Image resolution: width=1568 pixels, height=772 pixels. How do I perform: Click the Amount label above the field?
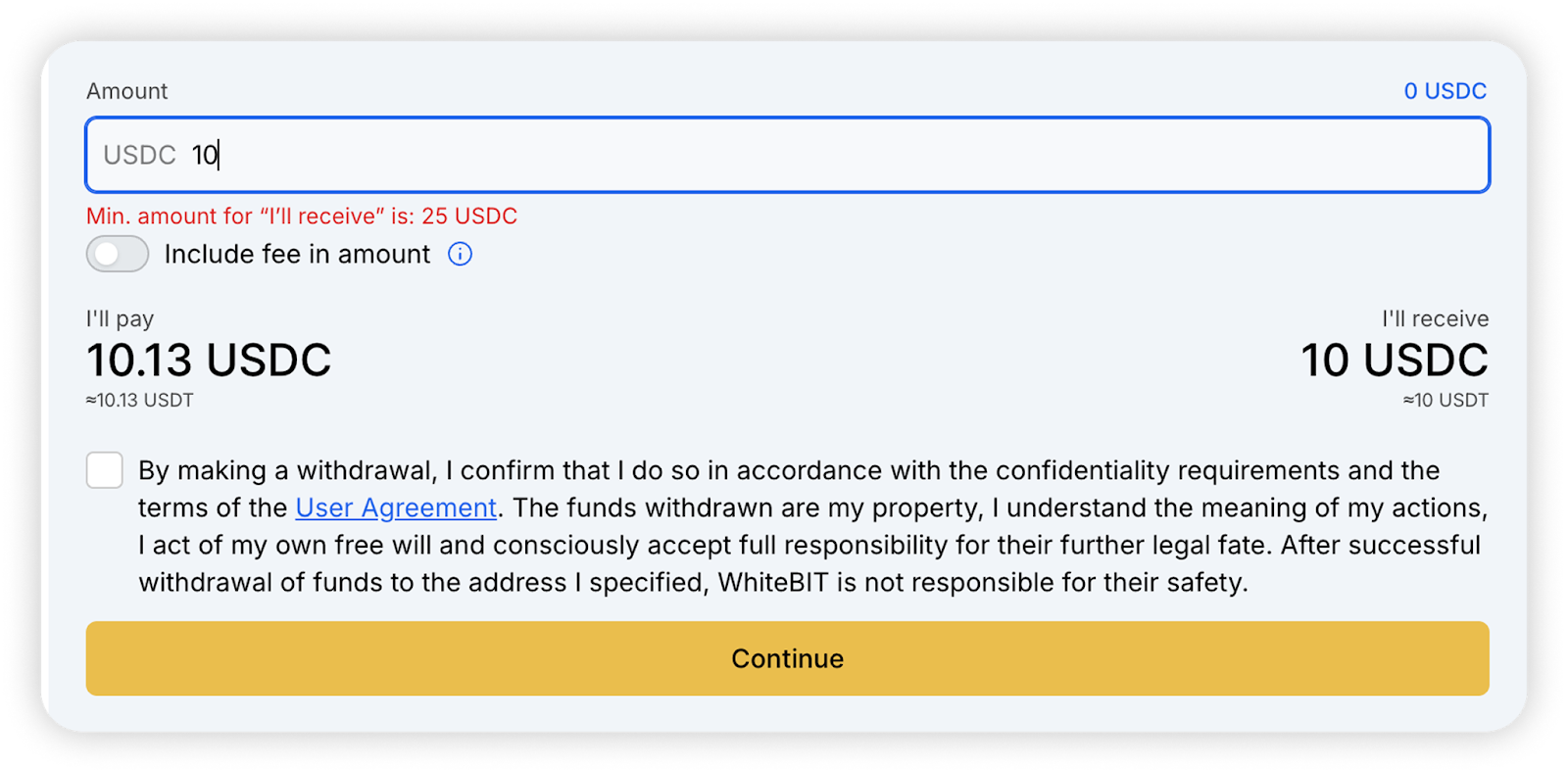[126, 91]
